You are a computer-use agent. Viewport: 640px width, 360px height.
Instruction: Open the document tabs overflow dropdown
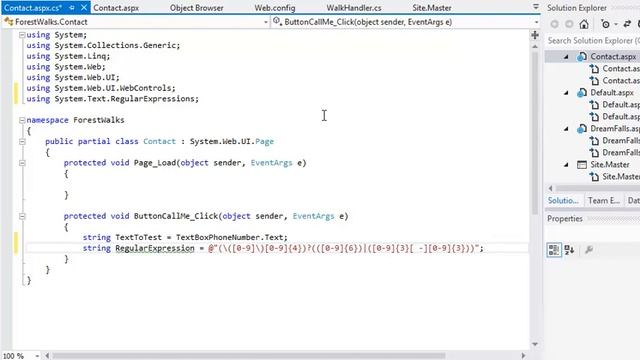(x=536, y=7)
